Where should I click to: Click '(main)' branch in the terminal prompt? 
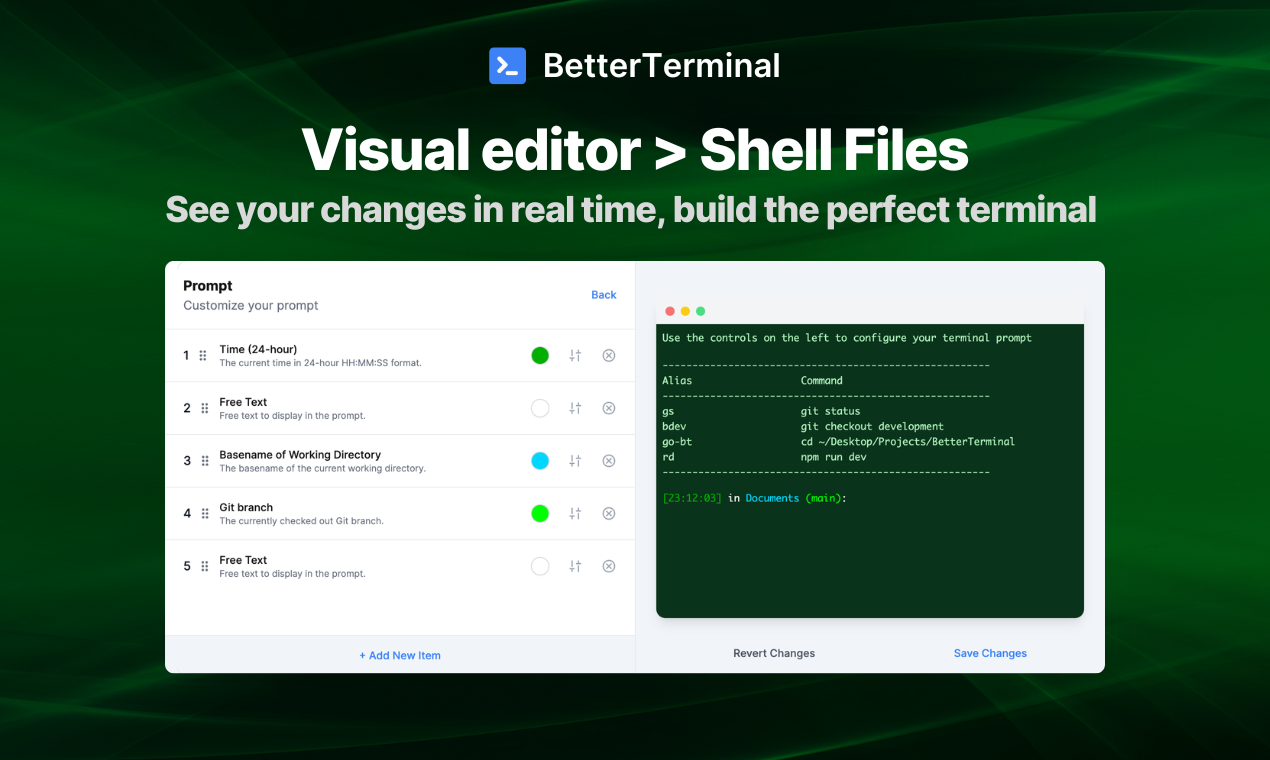click(825, 498)
